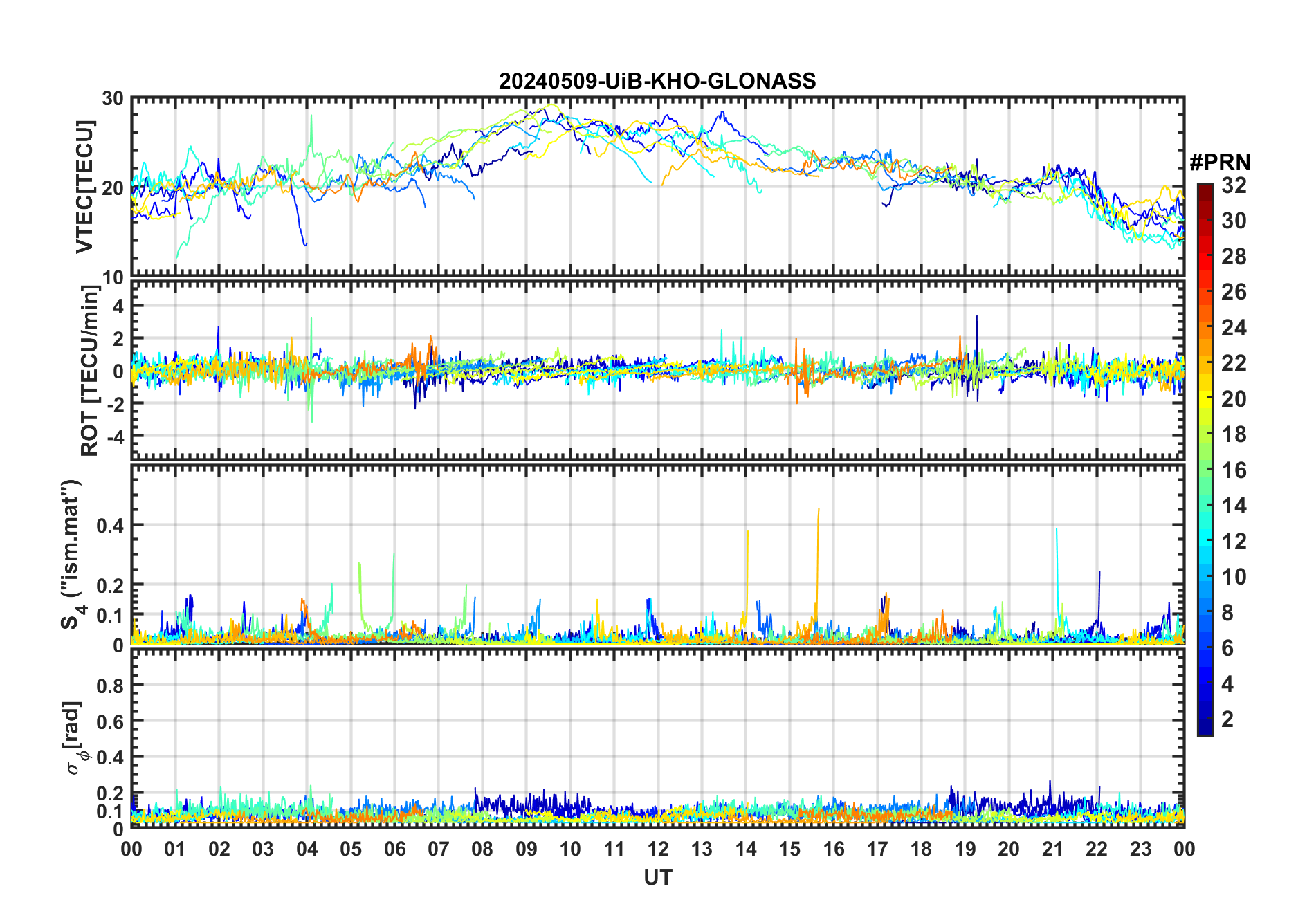Image resolution: width=1316 pixels, height=920 pixels.
Task: Click the 4 tick label on the PRN colorbar
Action: (1227, 684)
